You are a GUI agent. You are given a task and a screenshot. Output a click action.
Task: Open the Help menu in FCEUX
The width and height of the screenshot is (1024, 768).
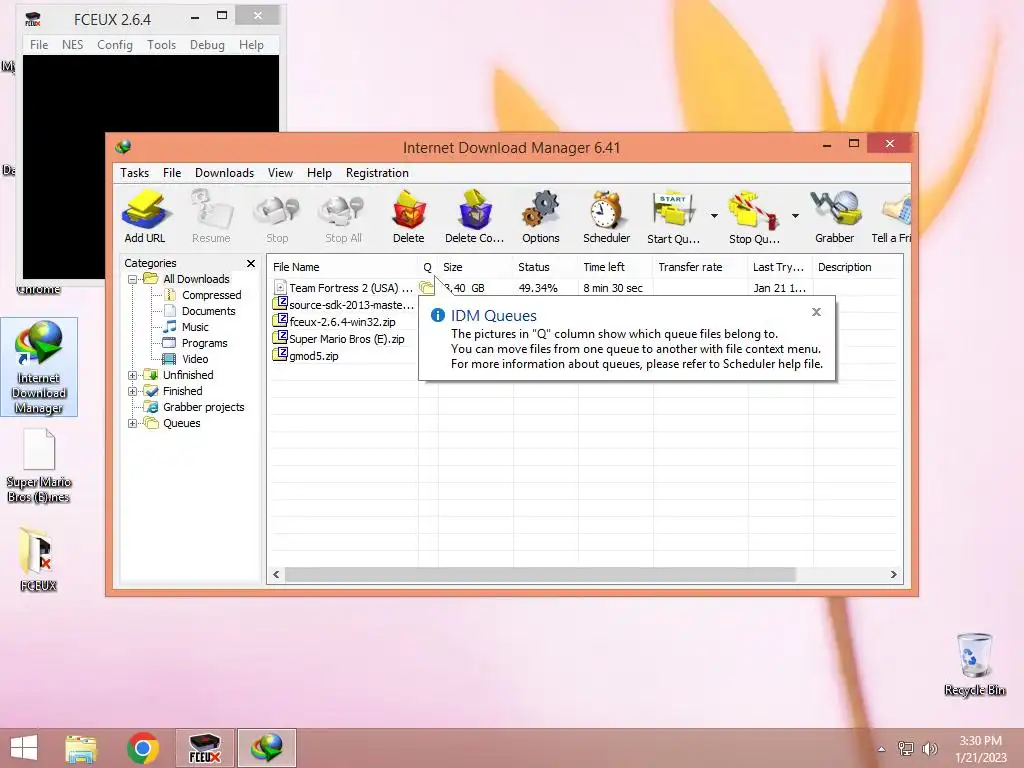point(251,44)
